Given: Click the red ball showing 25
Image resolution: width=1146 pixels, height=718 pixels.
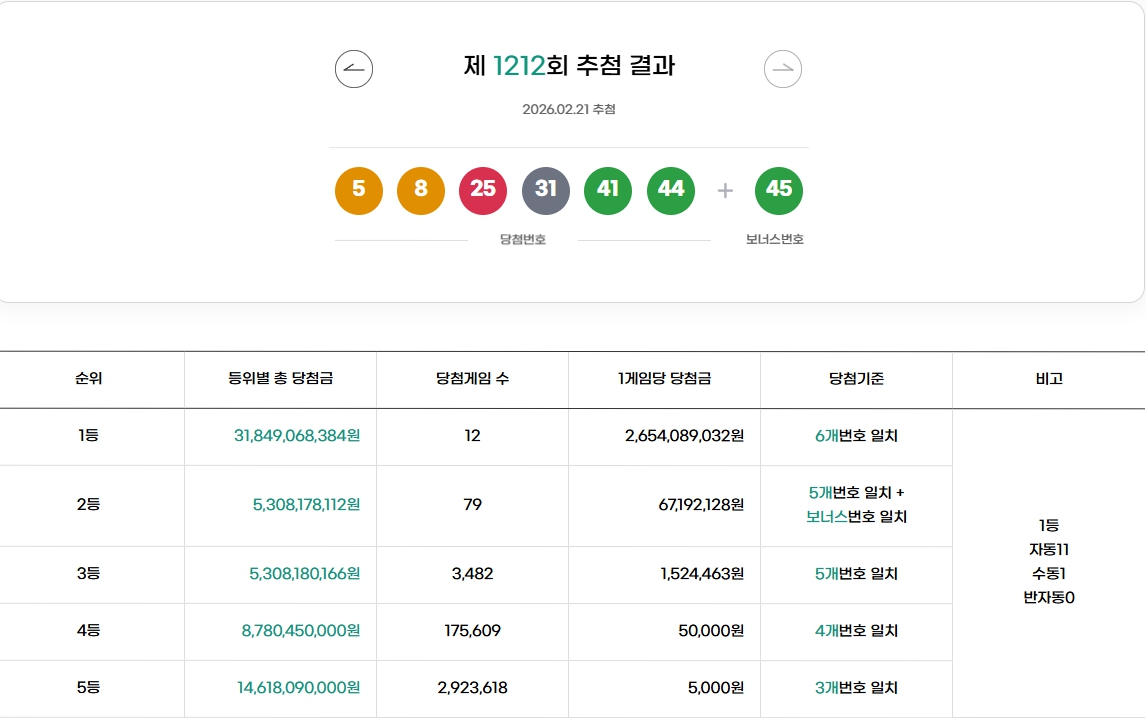Looking at the screenshot, I should tap(483, 190).
